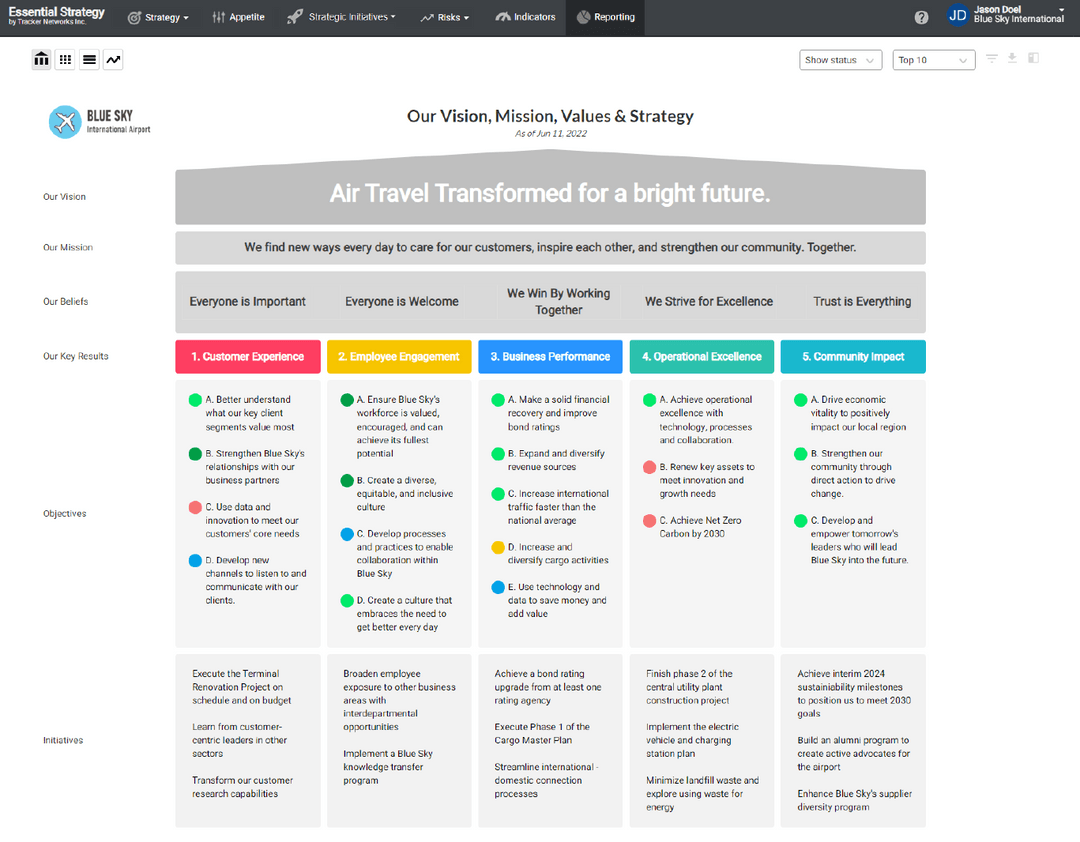Click the Operational Excellence header
Screen dimensions: 1080x842
tap(701, 356)
